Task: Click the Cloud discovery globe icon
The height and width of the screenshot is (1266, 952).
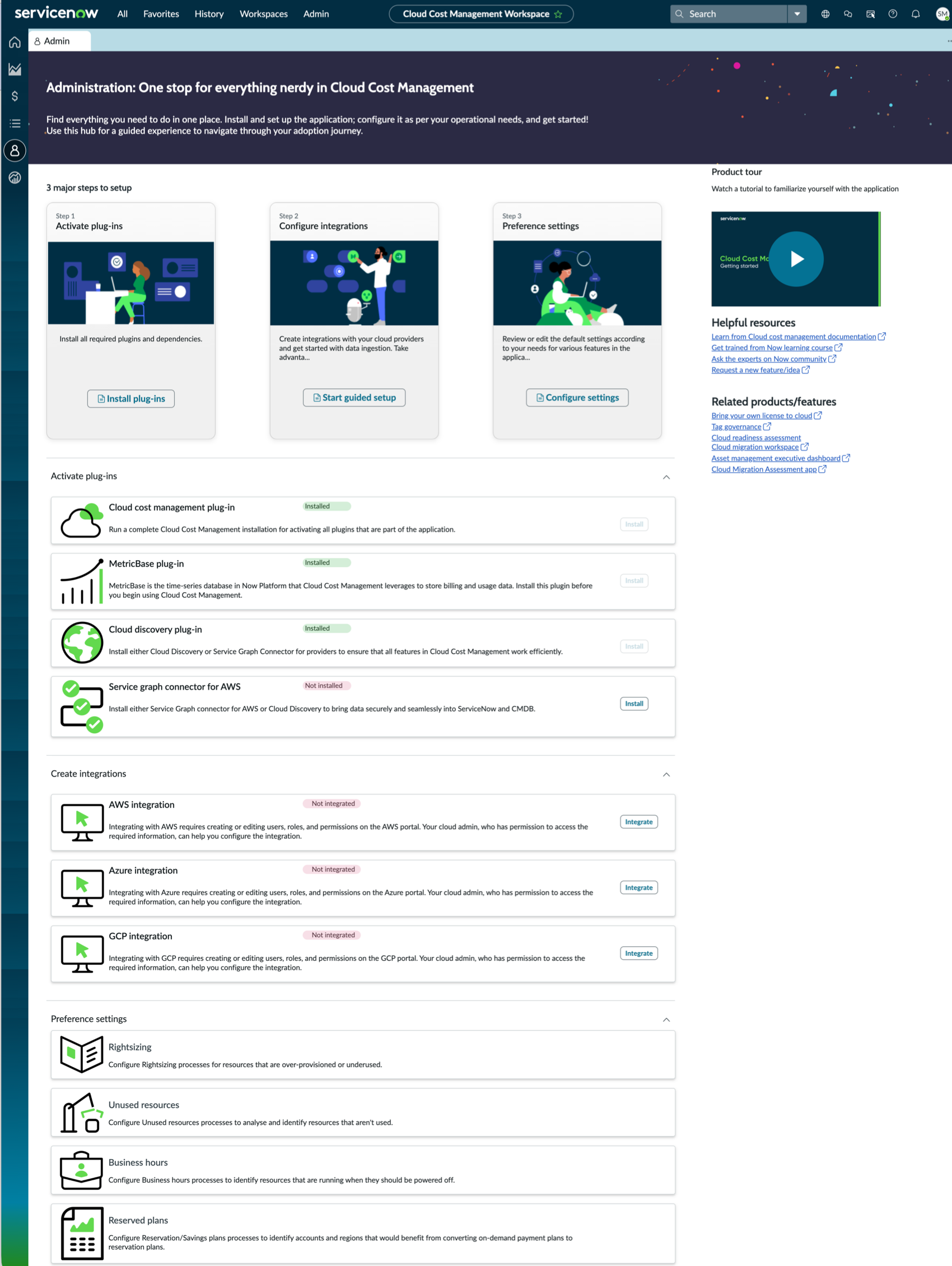Action: coord(82,643)
